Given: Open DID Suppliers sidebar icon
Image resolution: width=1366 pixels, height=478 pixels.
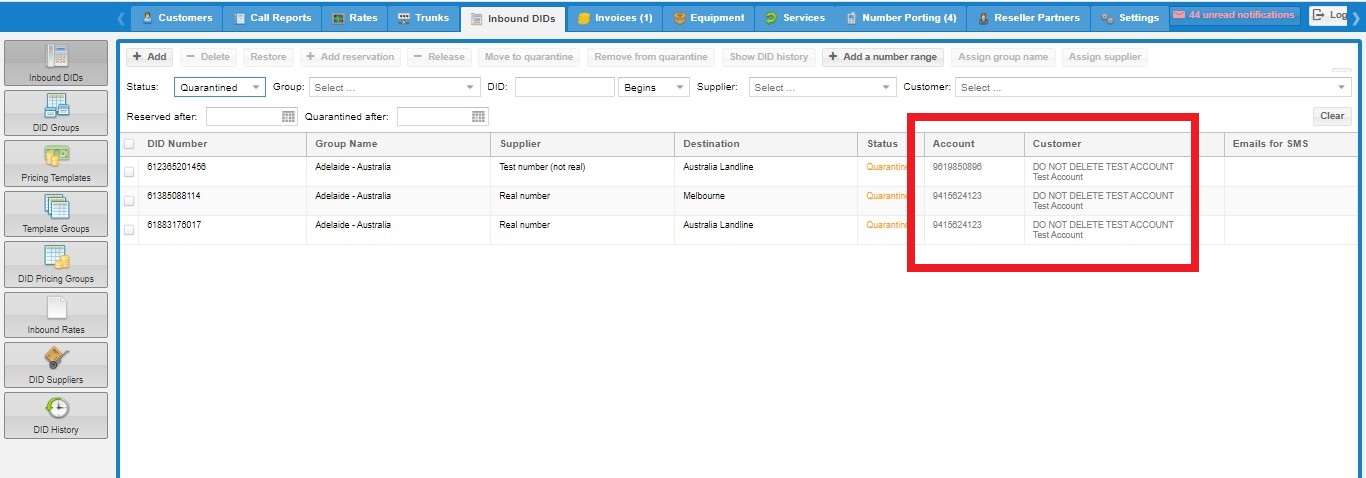Looking at the screenshot, I should click(x=56, y=359).
